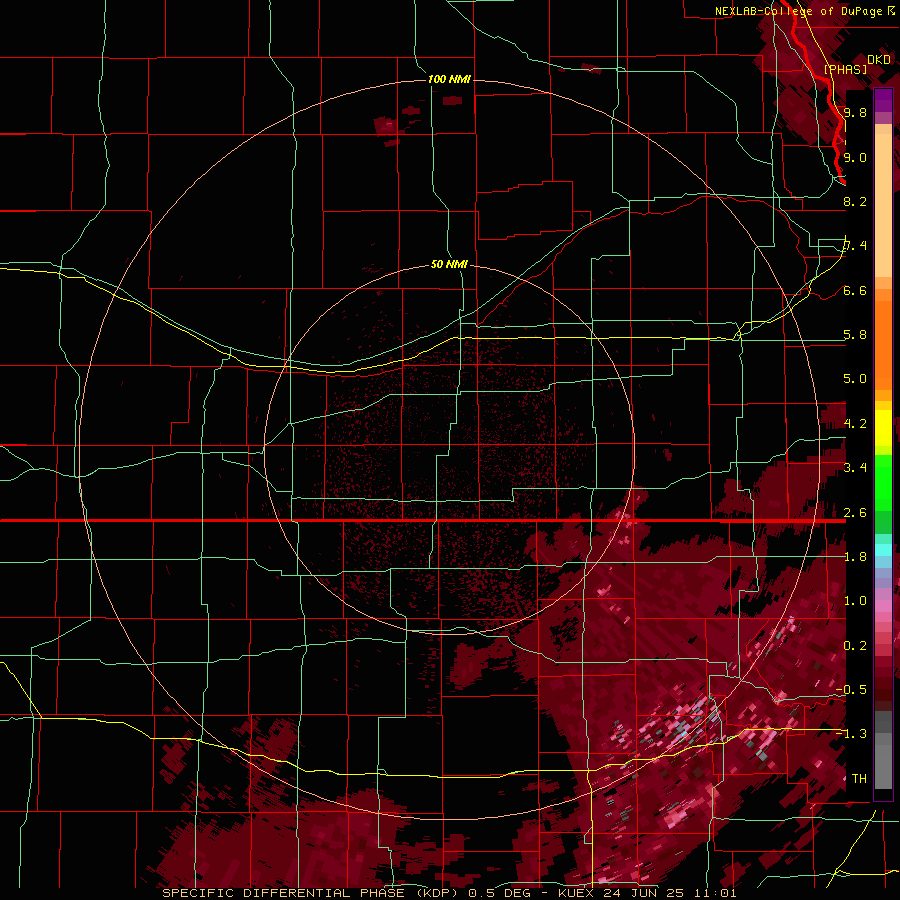Click the 1.0 scale value

pyautogui.click(x=855, y=601)
